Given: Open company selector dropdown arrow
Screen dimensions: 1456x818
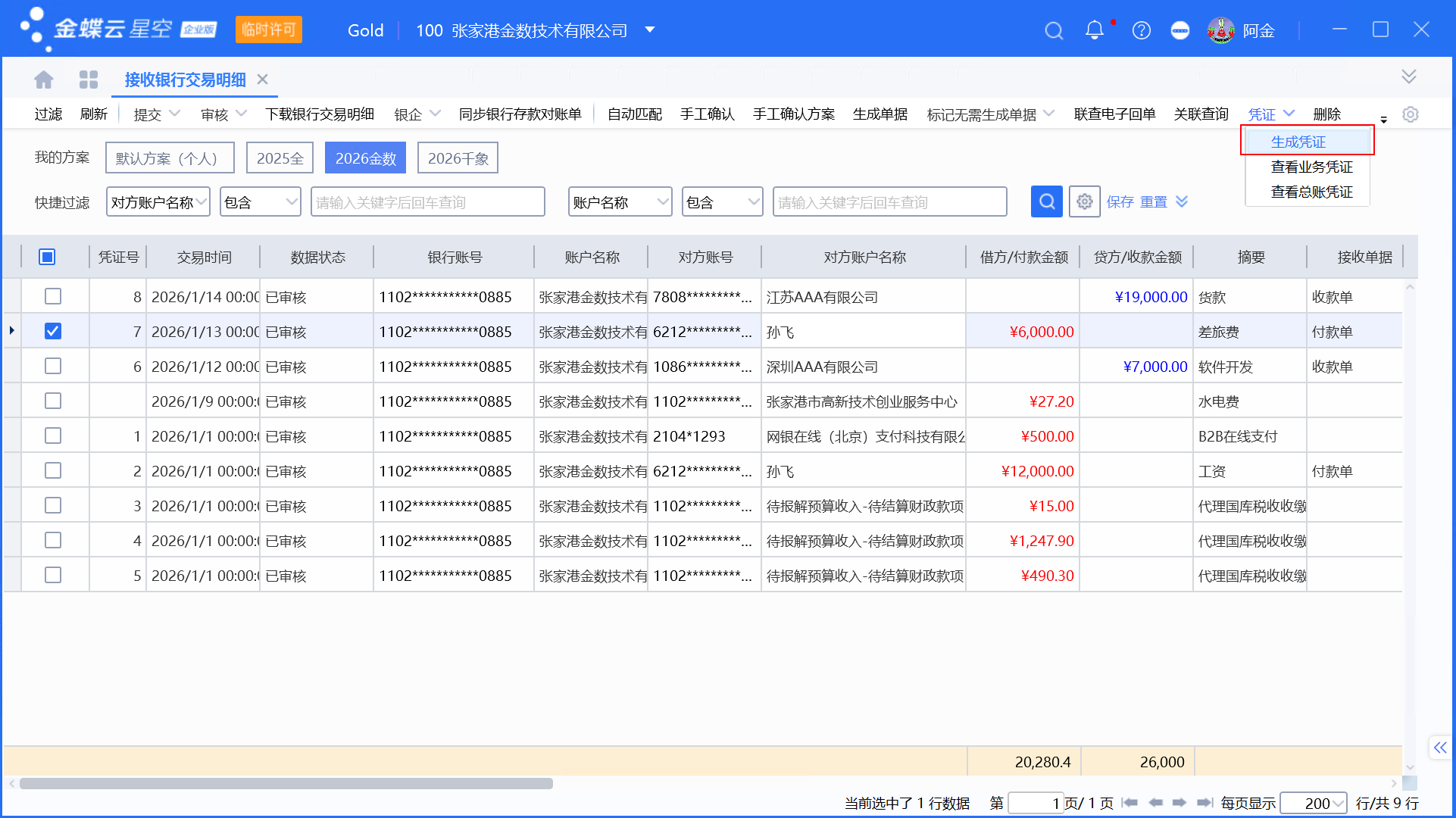Looking at the screenshot, I should point(649,30).
